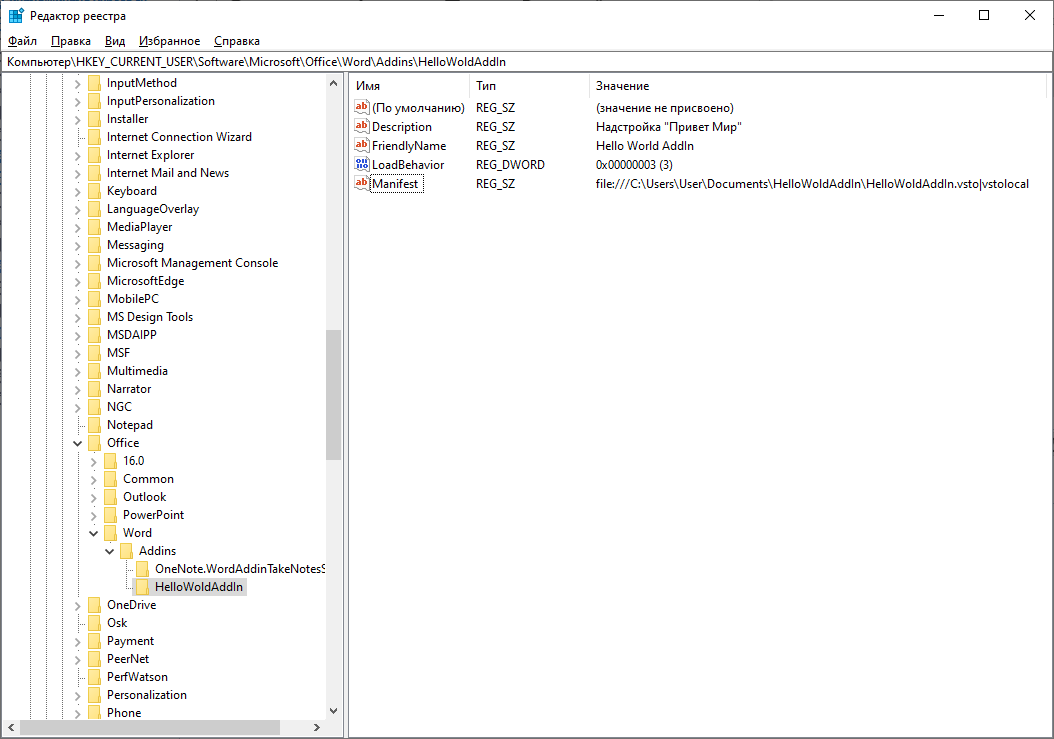Viewport: 1054px width, 739px height.
Task: Click the Значение column header
Action: click(622, 86)
